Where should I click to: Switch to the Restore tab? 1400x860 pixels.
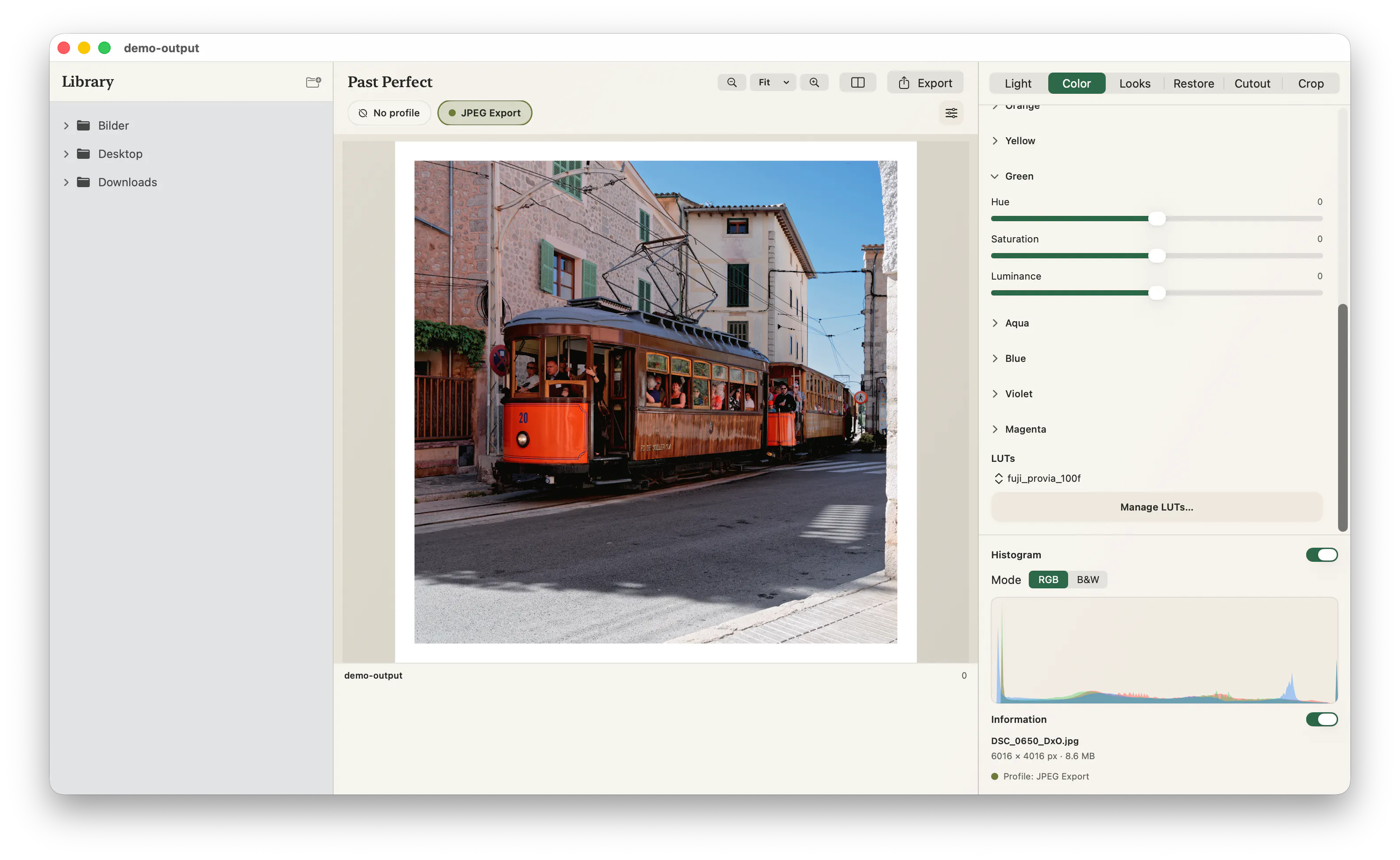pyautogui.click(x=1193, y=84)
